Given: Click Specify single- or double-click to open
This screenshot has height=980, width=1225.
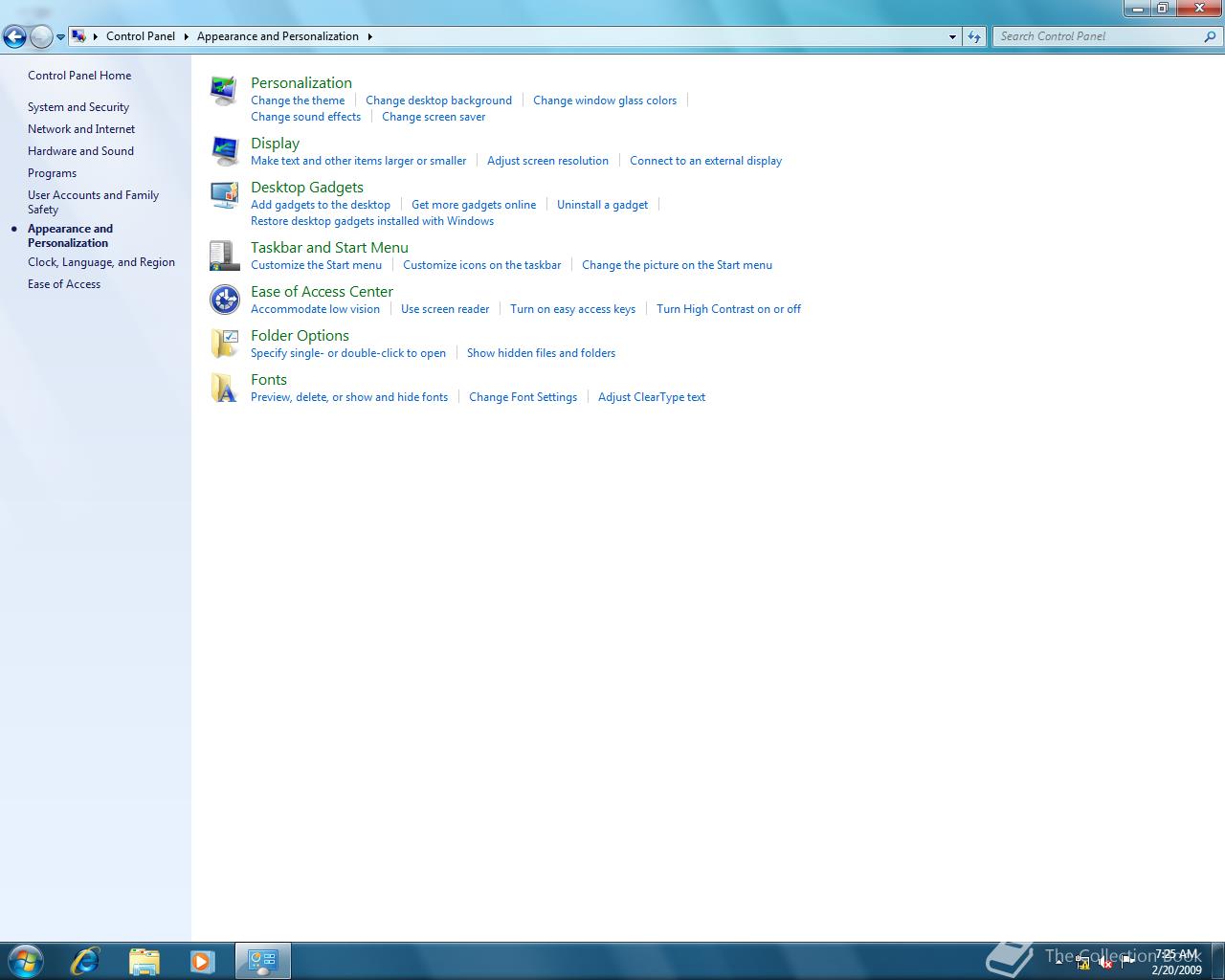Looking at the screenshot, I should click(348, 353).
